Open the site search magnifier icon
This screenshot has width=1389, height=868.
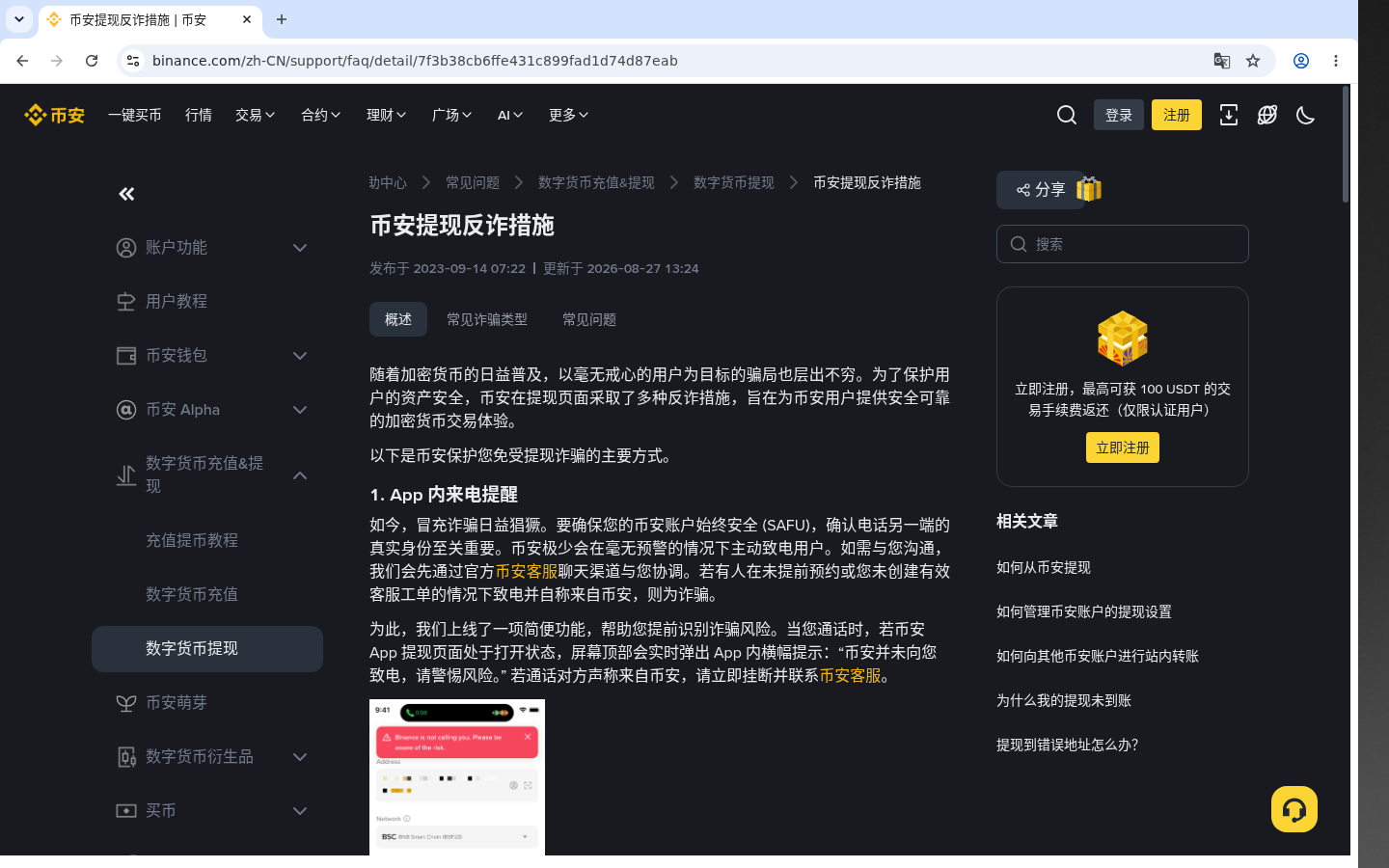click(1067, 115)
